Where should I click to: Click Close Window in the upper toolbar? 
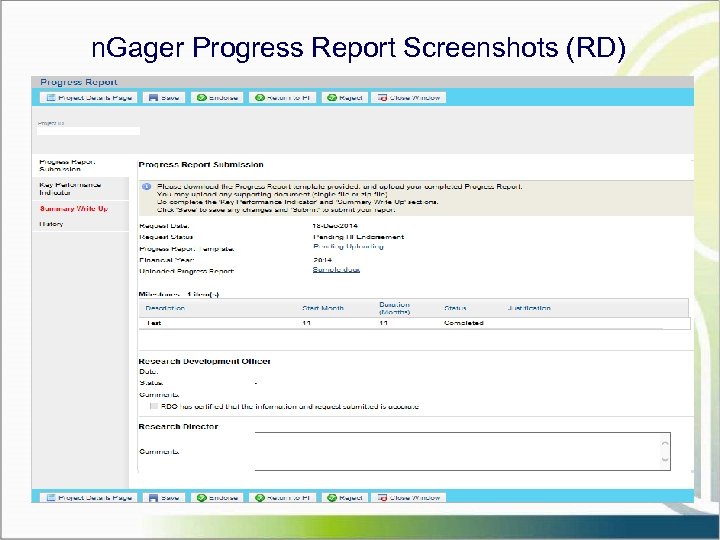[409, 98]
